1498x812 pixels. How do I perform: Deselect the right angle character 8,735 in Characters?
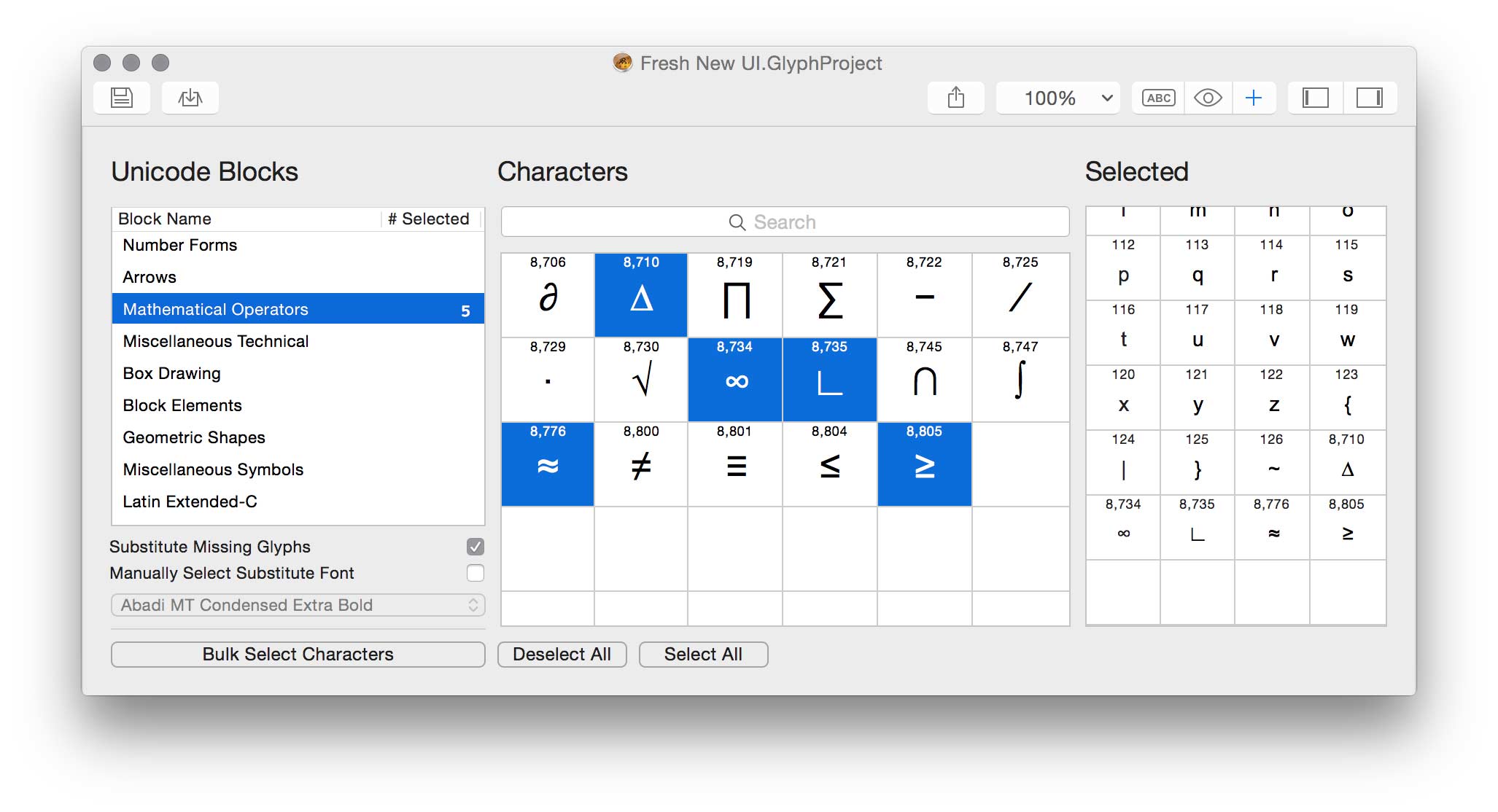click(x=830, y=380)
